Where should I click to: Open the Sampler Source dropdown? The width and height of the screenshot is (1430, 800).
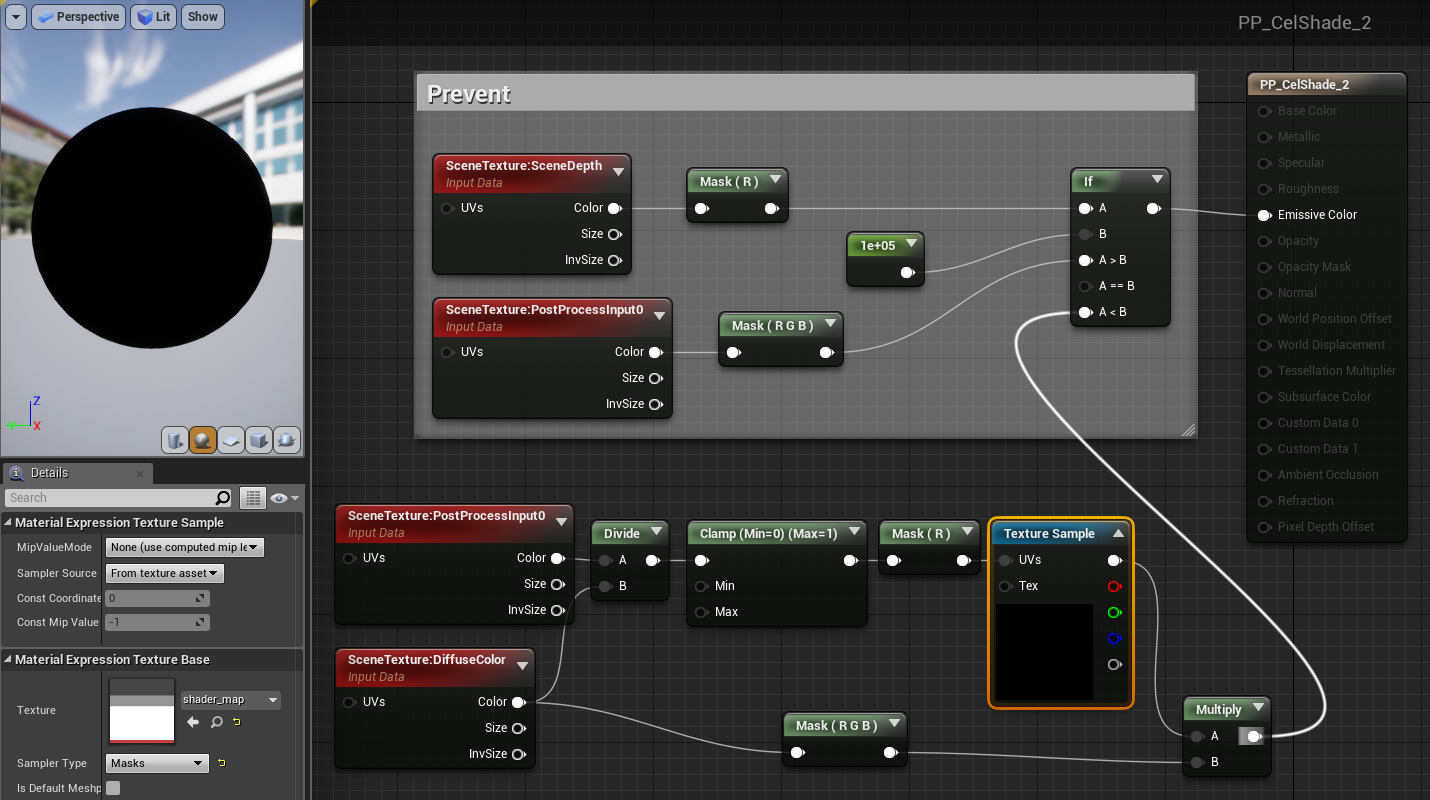164,573
